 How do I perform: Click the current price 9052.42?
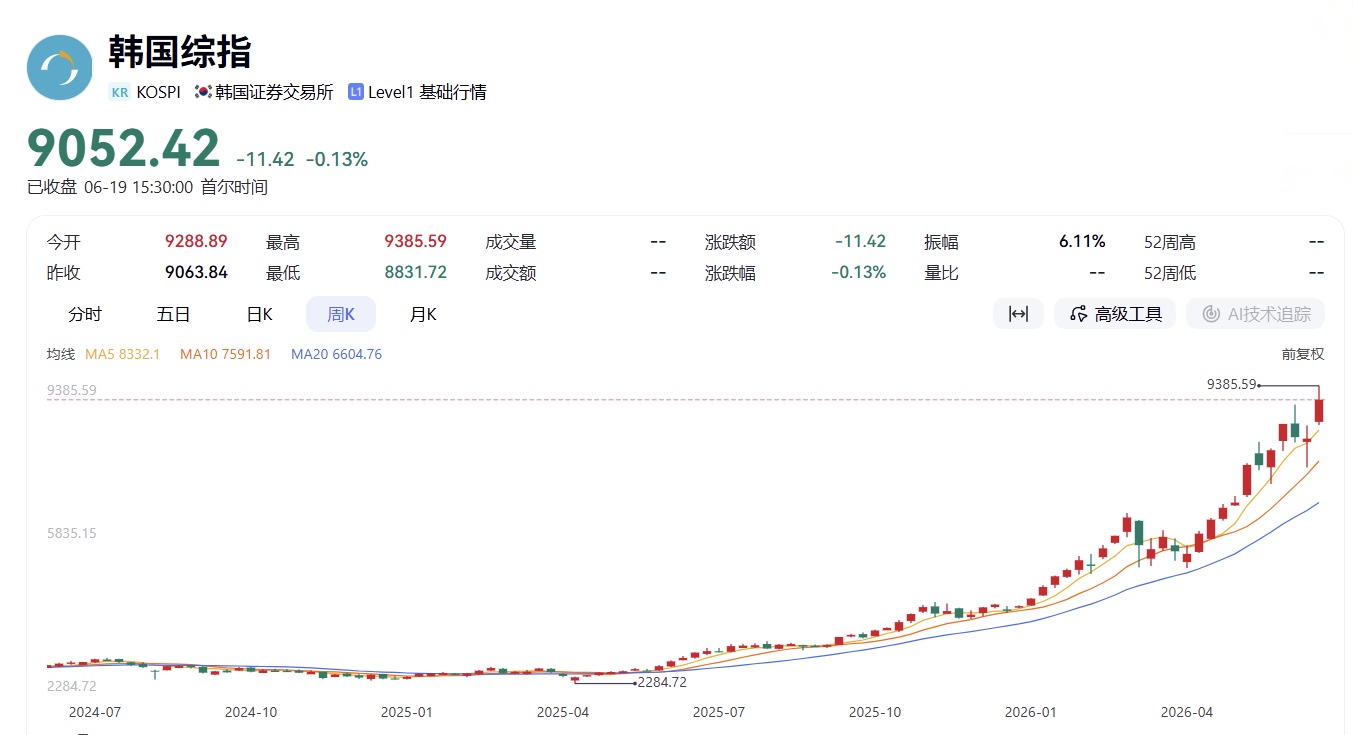tap(123, 149)
